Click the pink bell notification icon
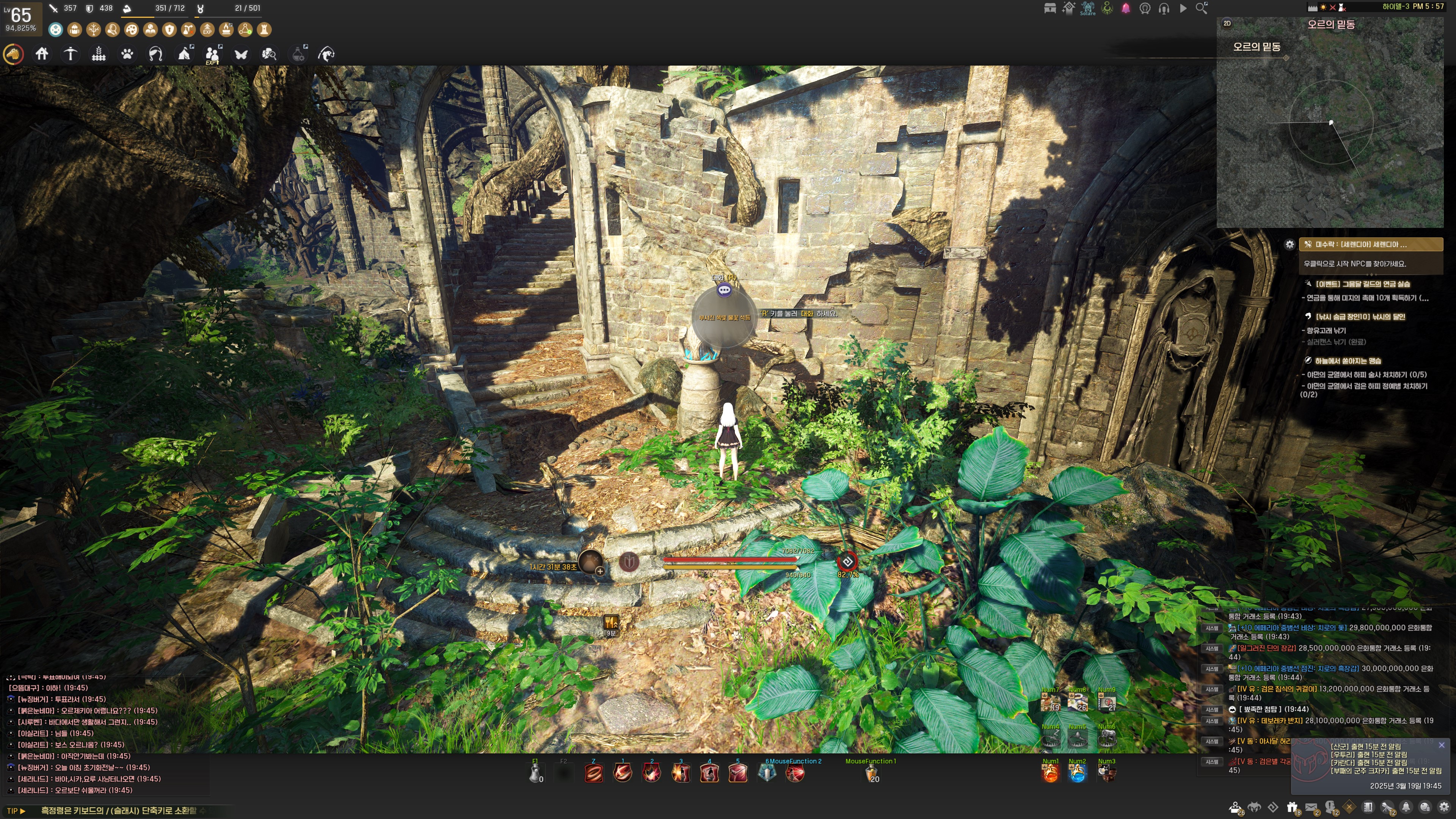Image resolution: width=1456 pixels, height=819 pixels. (x=1126, y=8)
